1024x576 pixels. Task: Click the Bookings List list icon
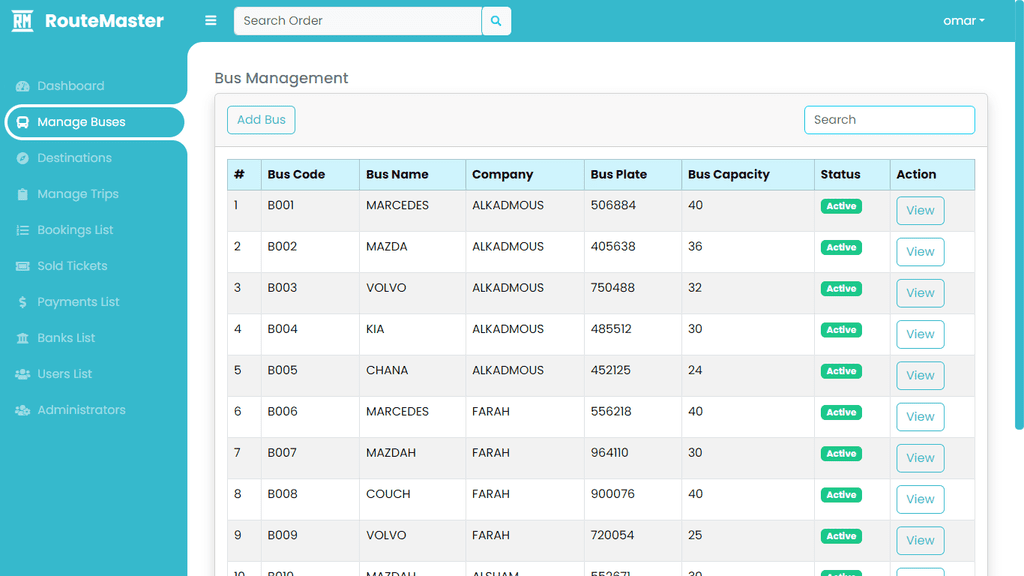(x=23, y=230)
